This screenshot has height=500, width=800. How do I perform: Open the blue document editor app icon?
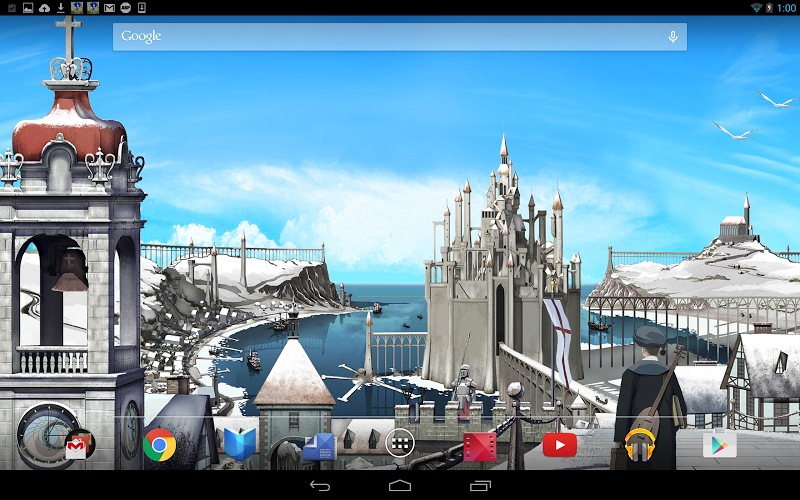click(x=319, y=446)
